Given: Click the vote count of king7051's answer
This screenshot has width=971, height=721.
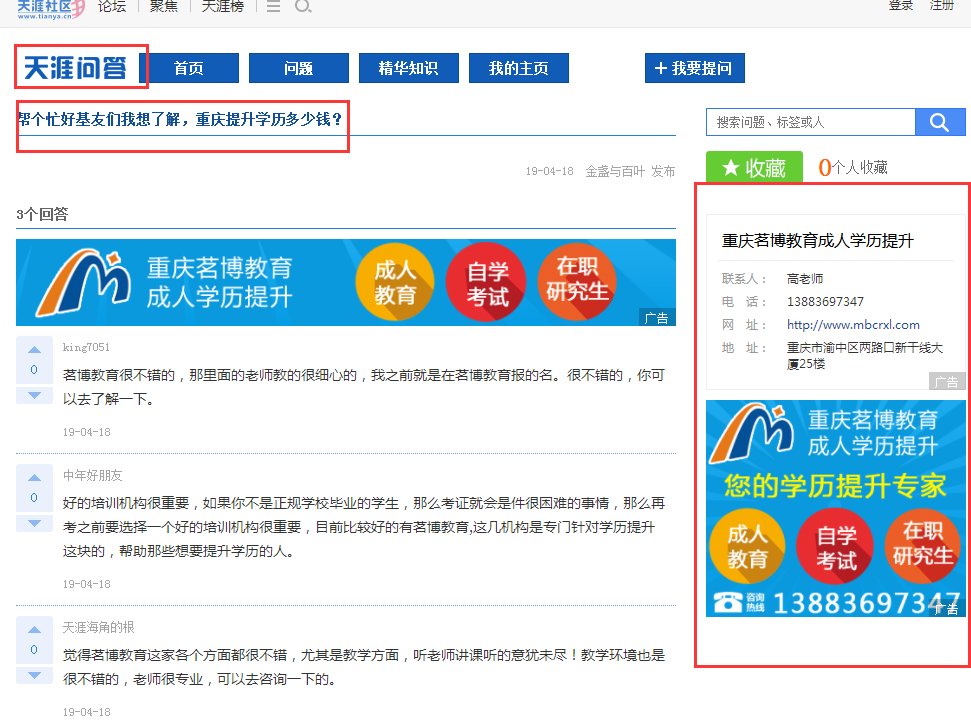Looking at the screenshot, I should click(x=34, y=370).
